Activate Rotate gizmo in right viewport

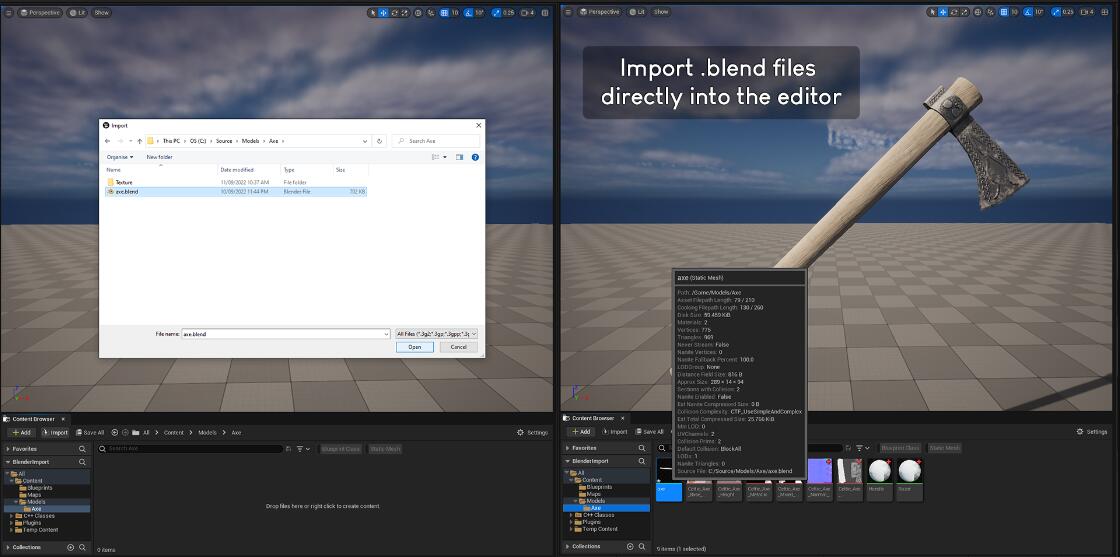click(x=954, y=12)
